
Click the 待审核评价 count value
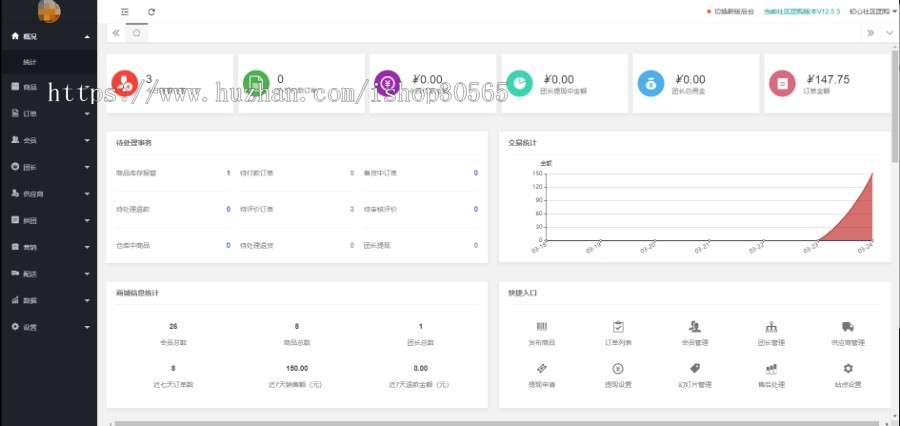click(475, 209)
